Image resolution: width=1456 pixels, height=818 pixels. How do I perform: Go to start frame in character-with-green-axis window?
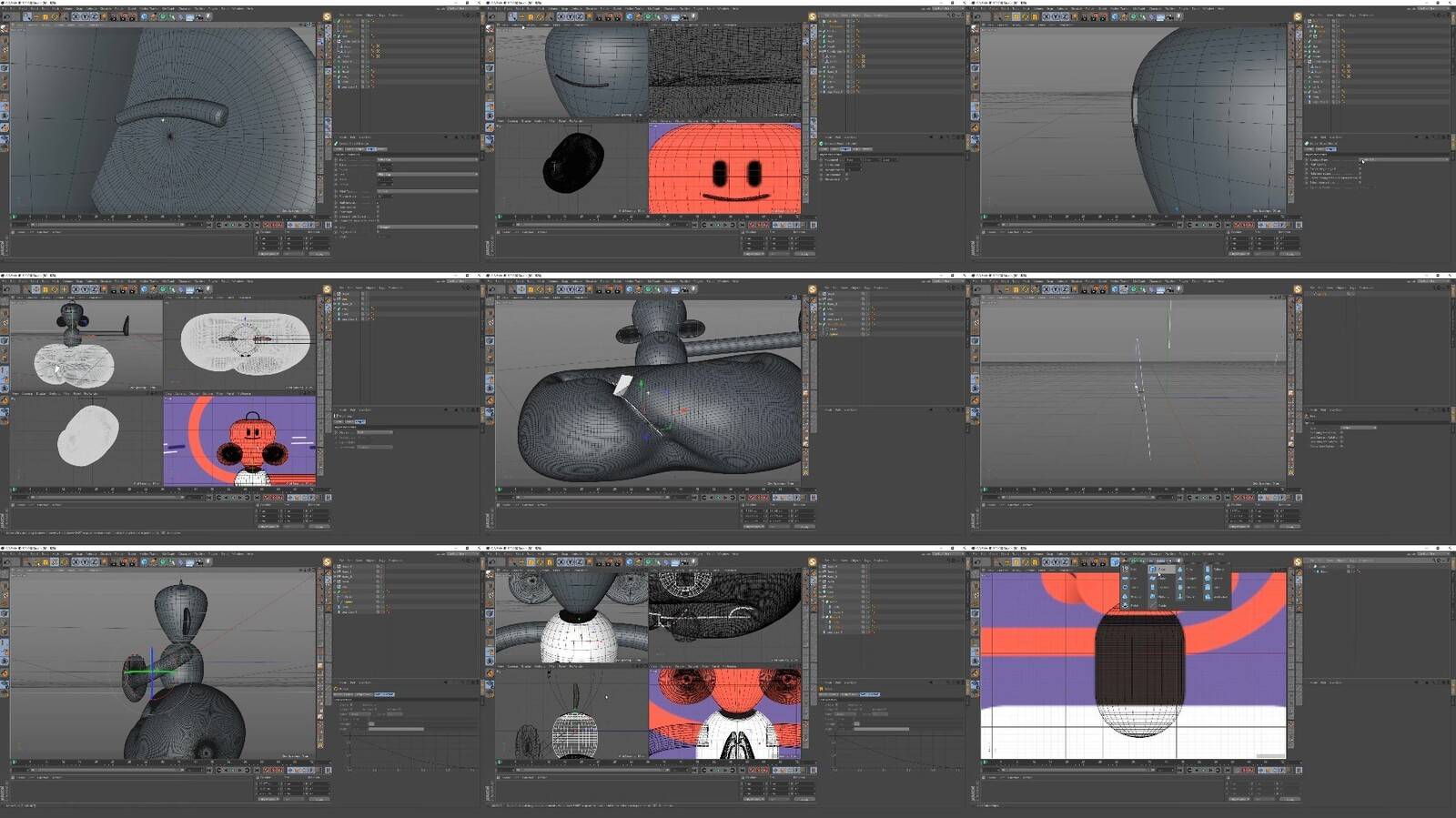209,771
